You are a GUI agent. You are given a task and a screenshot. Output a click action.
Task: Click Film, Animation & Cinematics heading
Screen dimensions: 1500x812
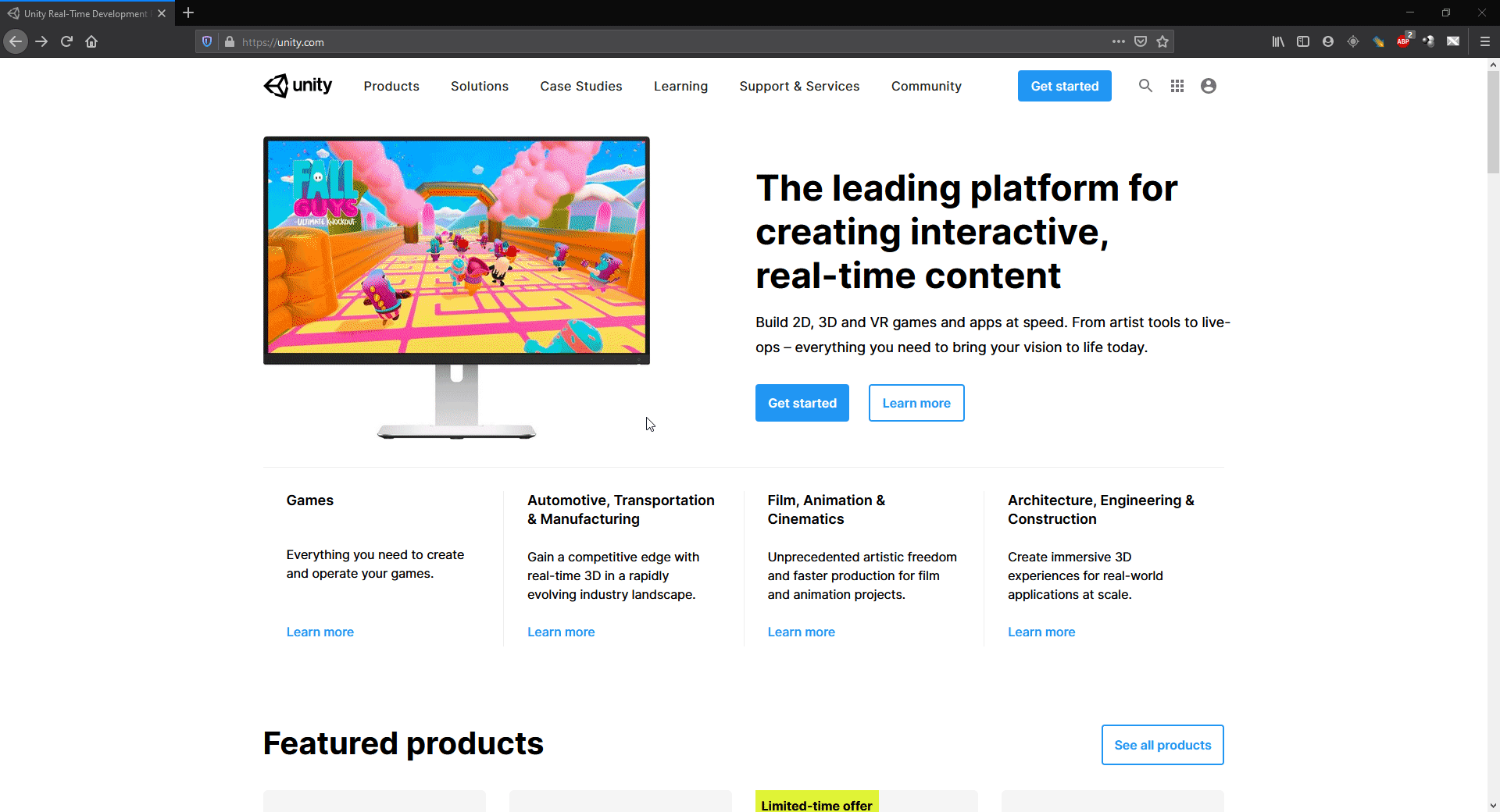pos(827,510)
